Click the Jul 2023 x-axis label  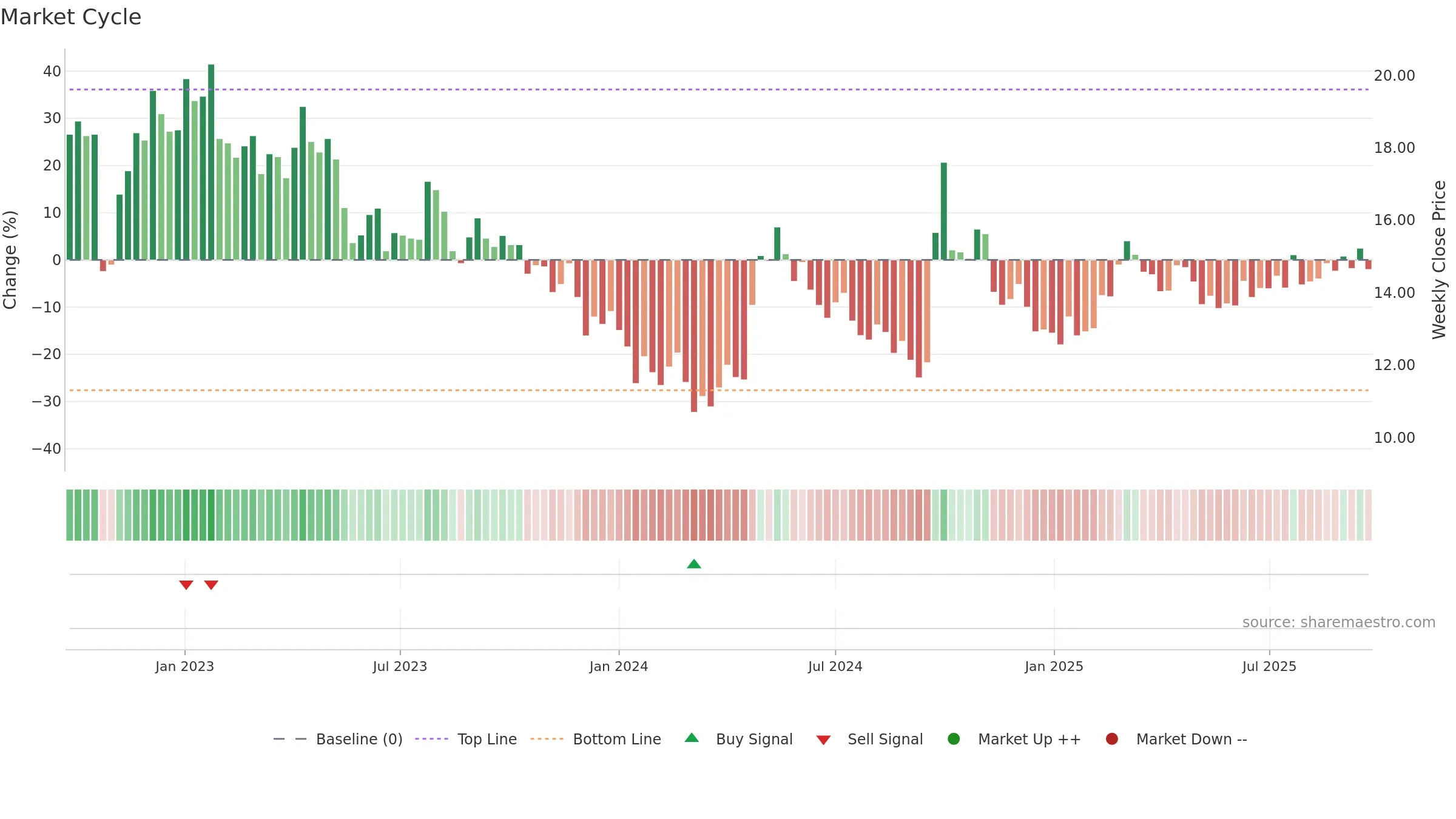(x=400, y=666)
